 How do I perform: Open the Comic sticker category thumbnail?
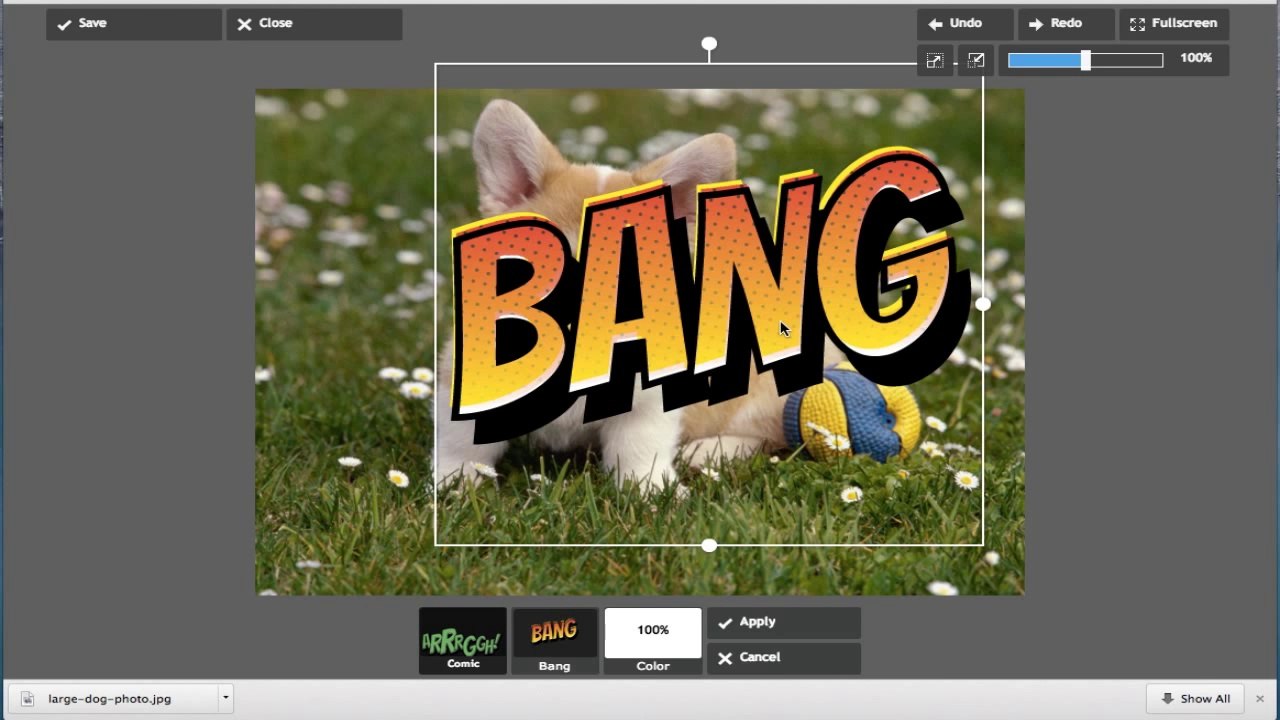(463, 641)
